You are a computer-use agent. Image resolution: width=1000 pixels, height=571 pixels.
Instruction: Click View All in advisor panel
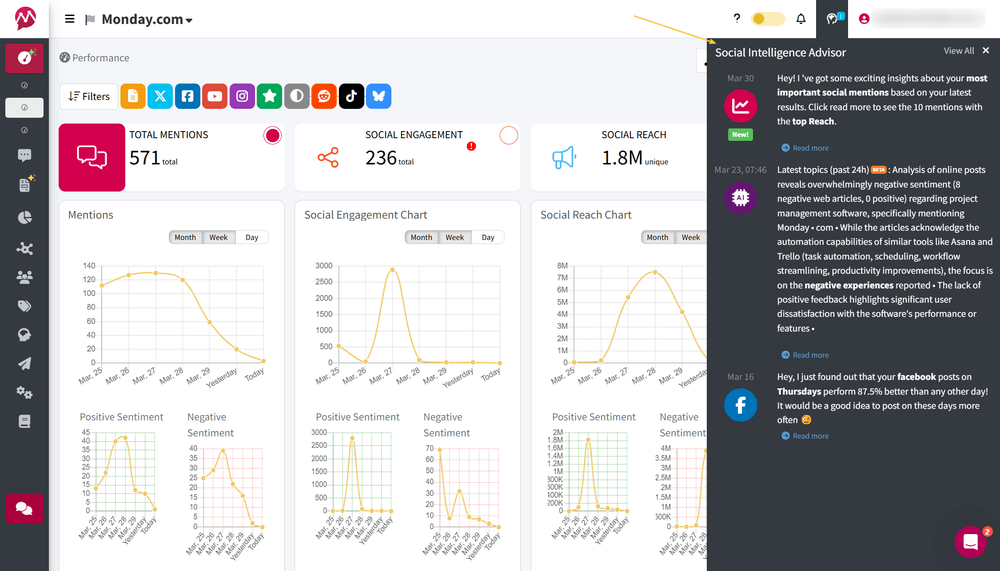coord(959,50)
